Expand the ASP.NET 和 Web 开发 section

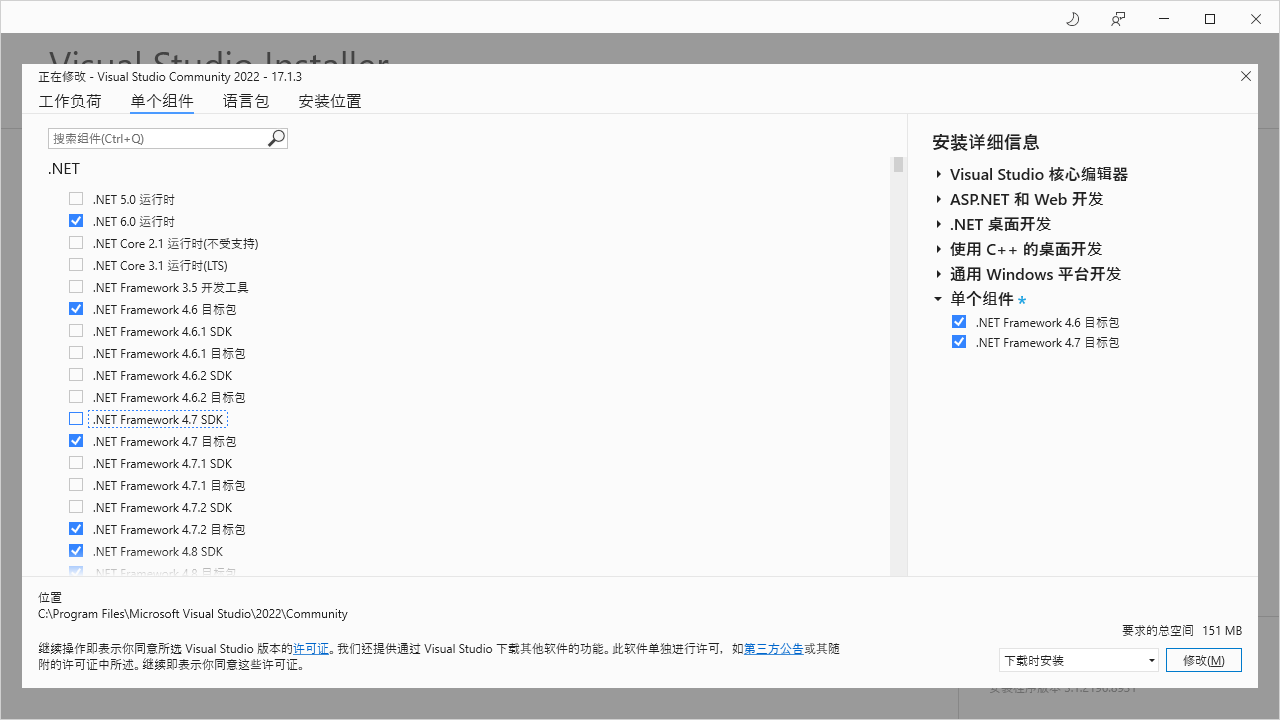938,199
